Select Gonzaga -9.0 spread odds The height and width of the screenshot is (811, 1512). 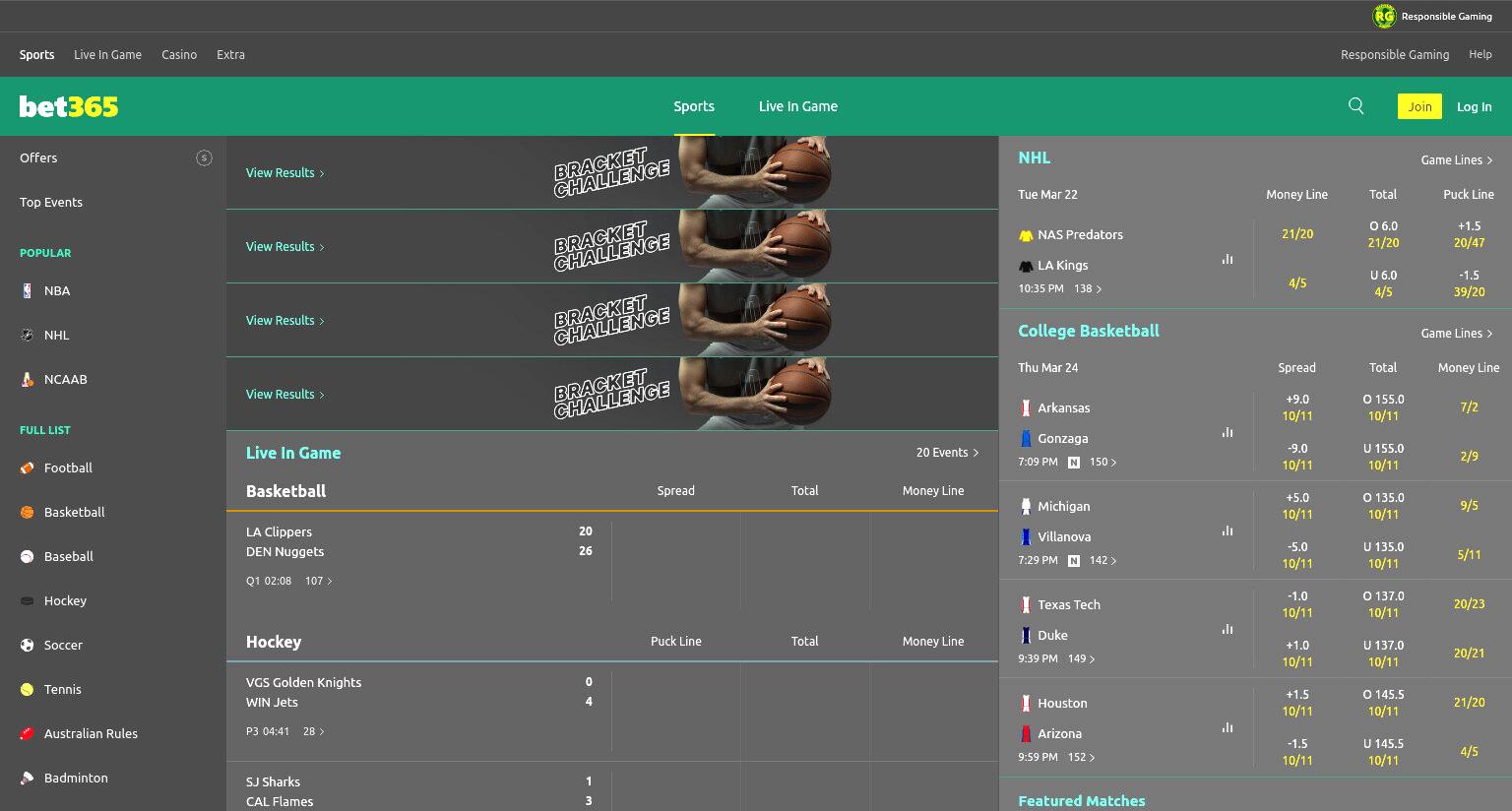1297,457
